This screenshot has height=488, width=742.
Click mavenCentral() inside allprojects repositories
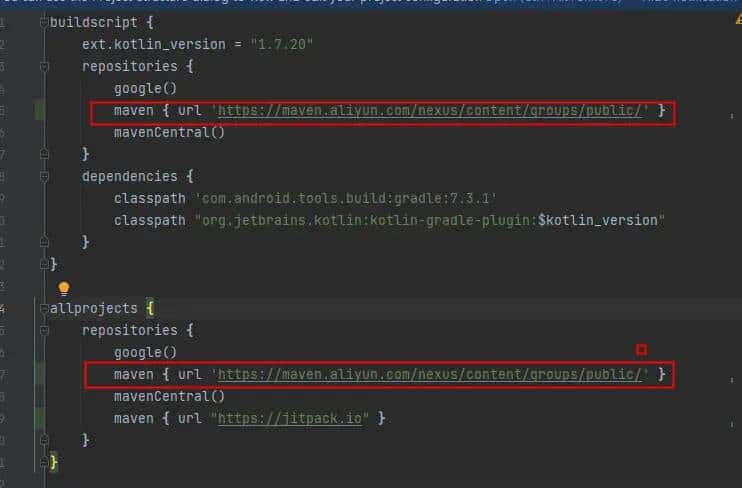pyautogui.click(x=169, y=397)
